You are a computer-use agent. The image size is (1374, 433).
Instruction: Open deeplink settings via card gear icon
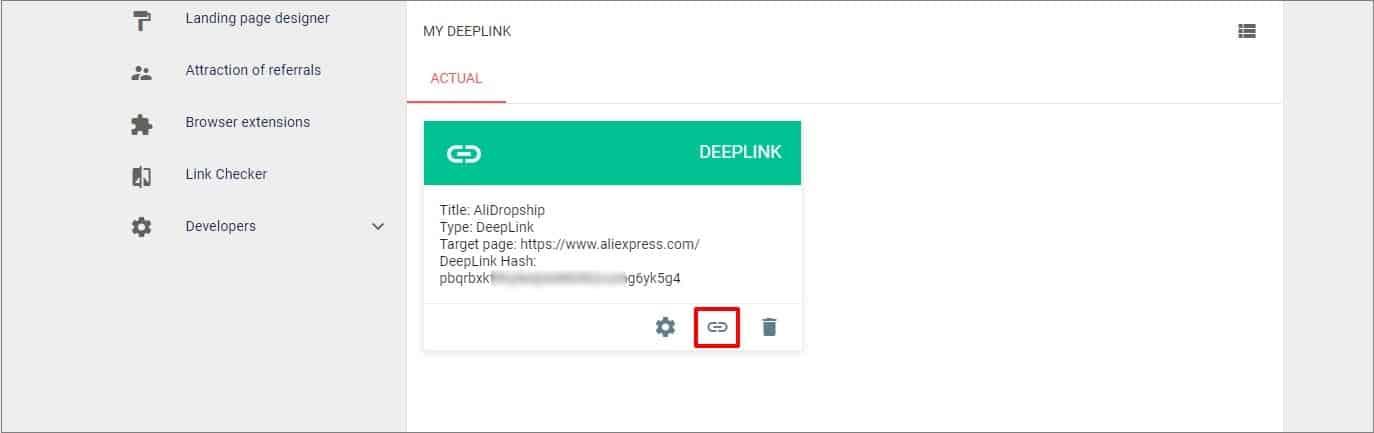tap(665, 327)
